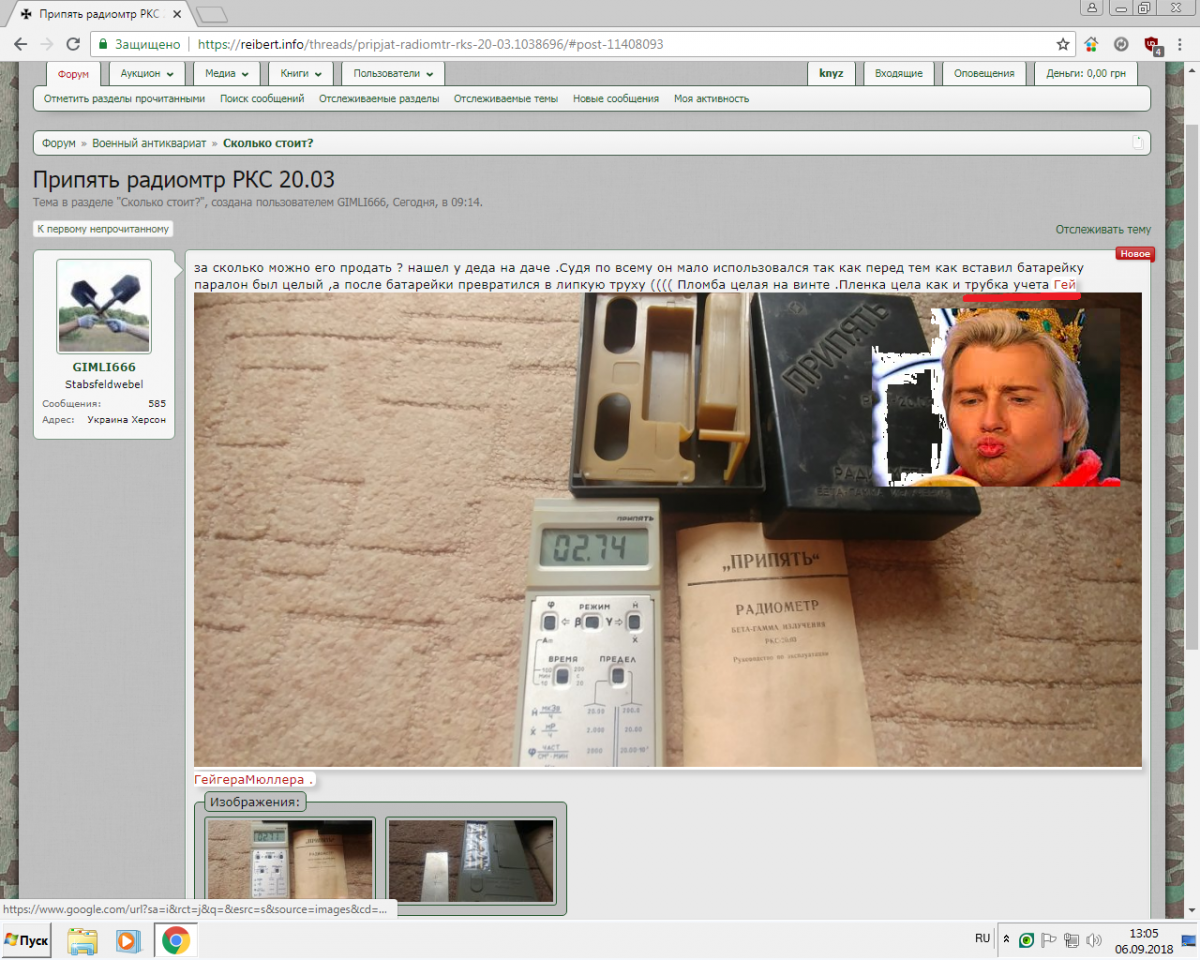
Task: Bookmark this page with the star icon
Action: [1063, 45]
